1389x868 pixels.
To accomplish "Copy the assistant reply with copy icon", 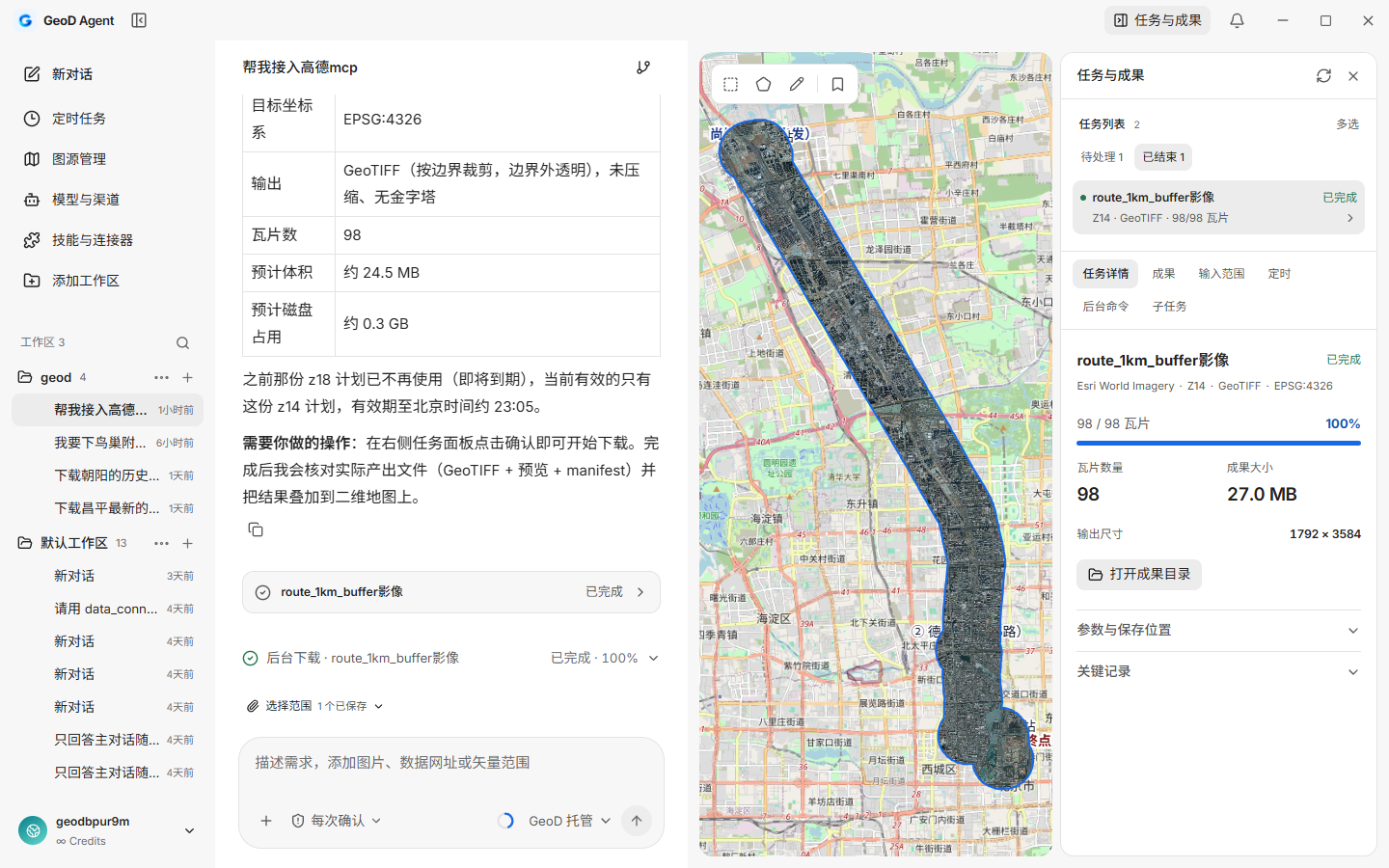I will pos(256,529).
